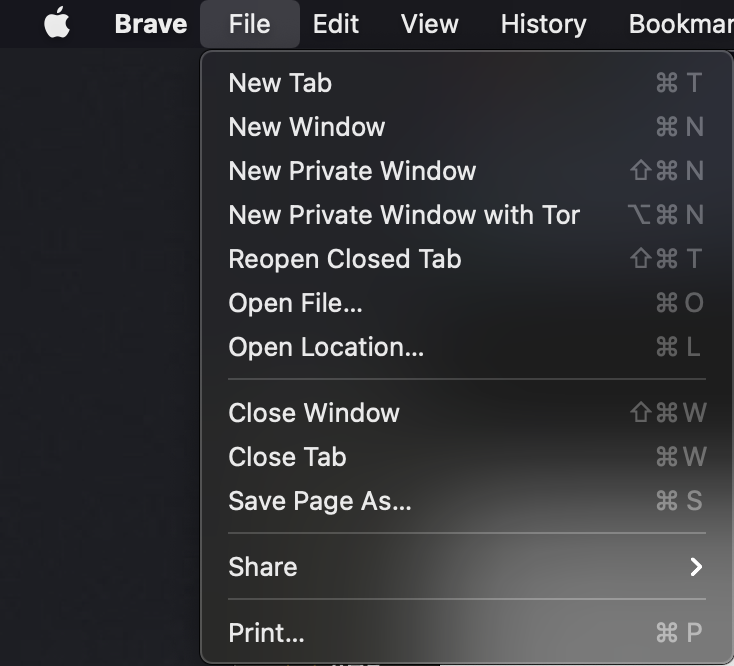Open the Edit menu
734x666 pixels.
tap(336, 24)
